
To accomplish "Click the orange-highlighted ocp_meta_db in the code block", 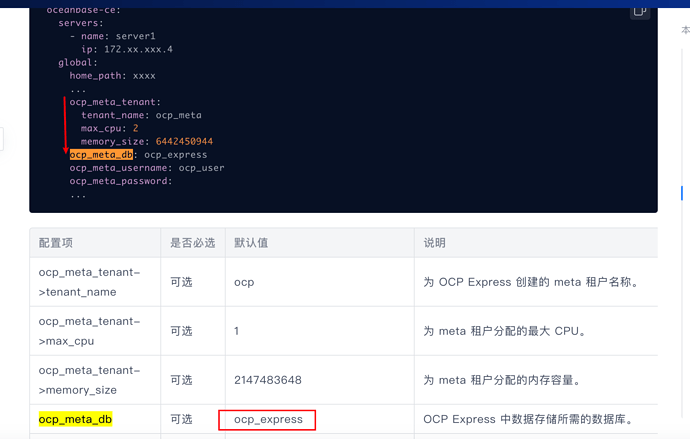I will click(x=101, y=155).
